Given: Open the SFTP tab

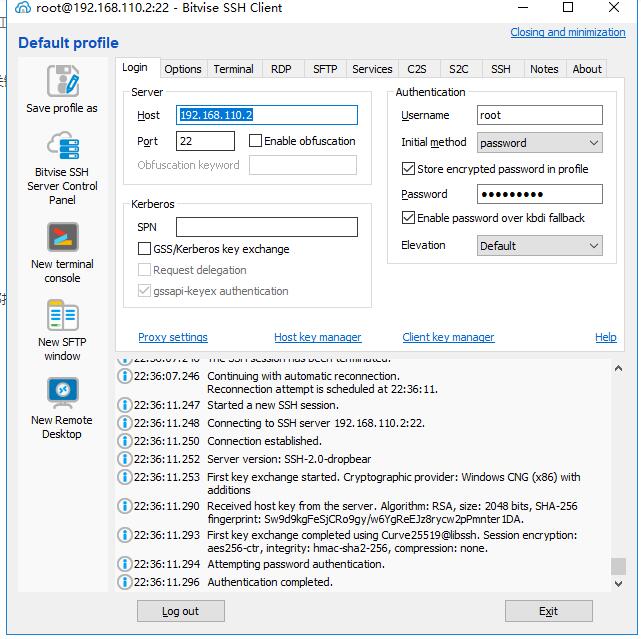Looking at the screenshot, I should point(325,69).
